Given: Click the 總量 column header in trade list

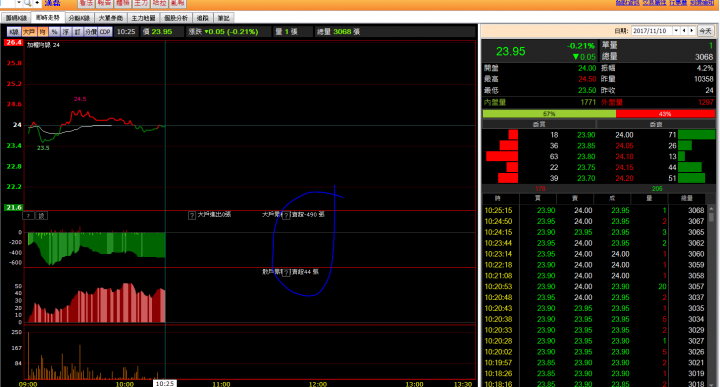Looking at the screenshot, I should tap(686, 198).
